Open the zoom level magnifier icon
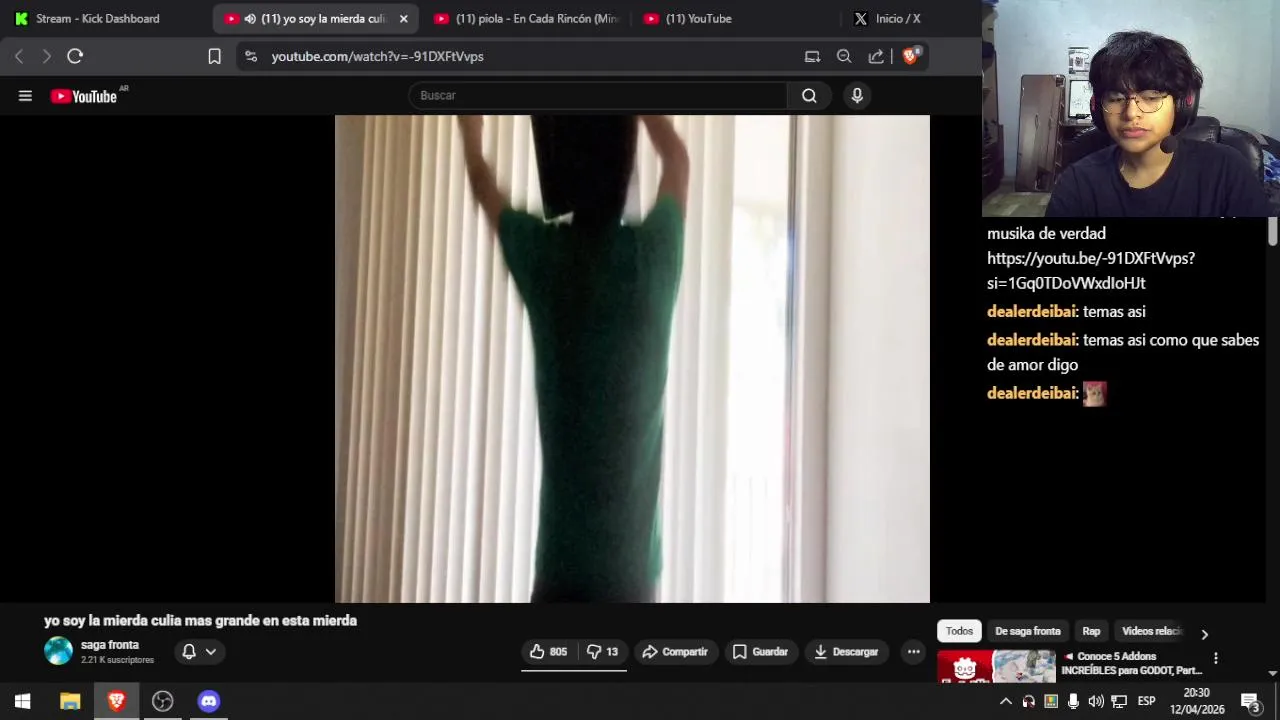Image resolution: width=1280 pixels, height=720 pixels. [844, 57]
